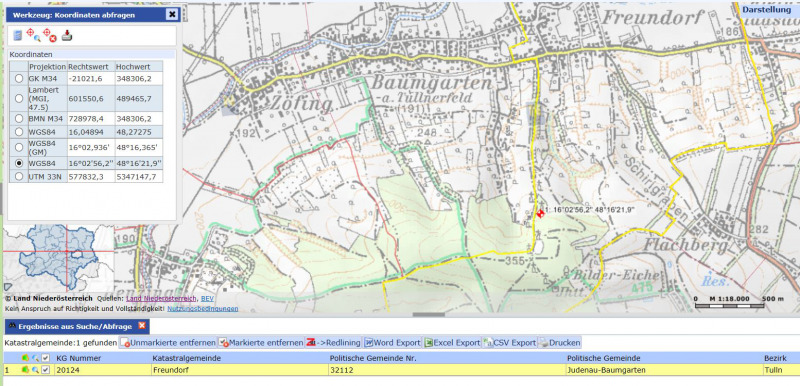The width and height of the screenshot is (800, 386).
Task: Select the UTM 33N projection radio button
Action: (19, 176)
